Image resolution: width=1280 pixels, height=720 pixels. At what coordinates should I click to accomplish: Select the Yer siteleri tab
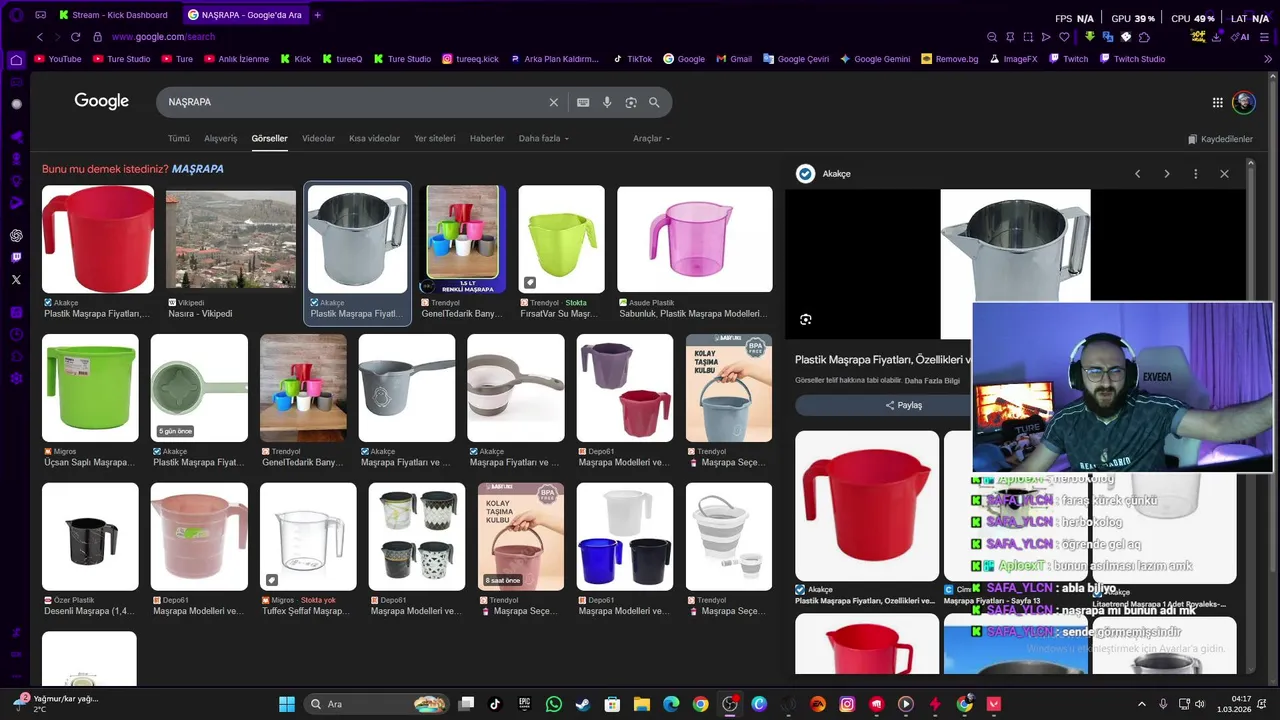pyautogui.click(x=435, y=139)
